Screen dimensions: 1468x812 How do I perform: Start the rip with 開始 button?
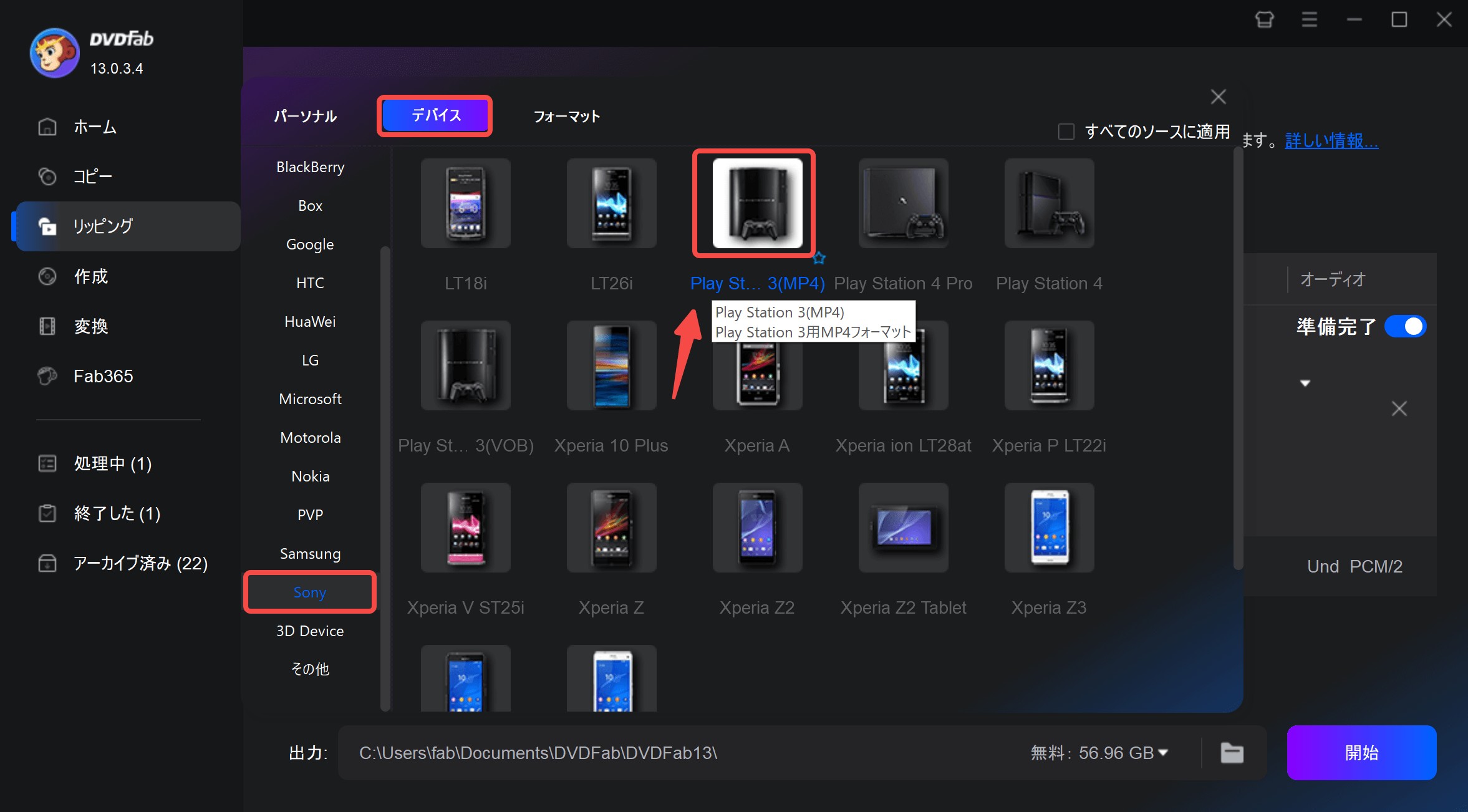(1361, 753)
